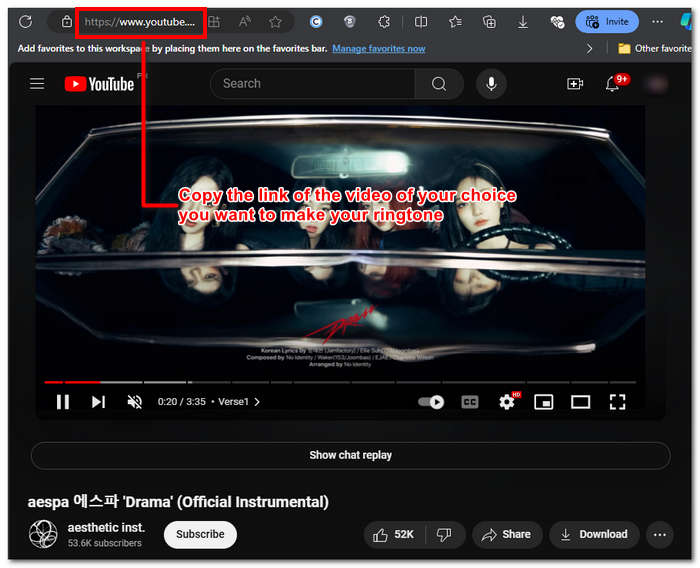Screen dimensions: 700x568
Task: Click the 0:20 / 3:35 time display
Action: pos(182,402)
